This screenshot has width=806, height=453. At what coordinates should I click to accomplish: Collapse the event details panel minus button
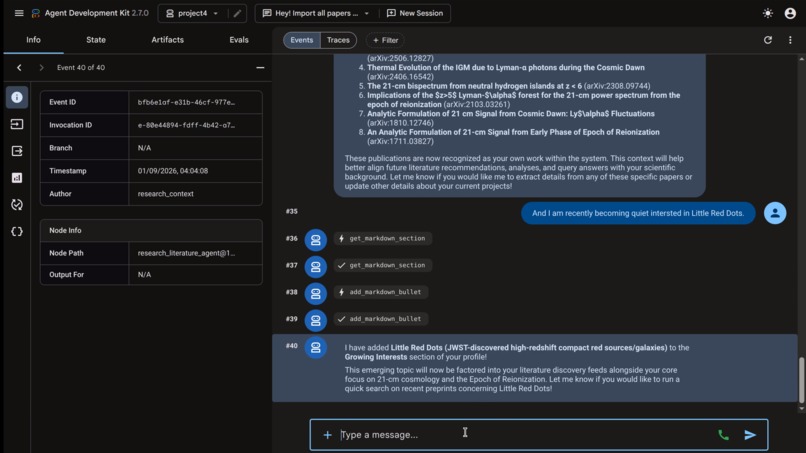pyautogui.click(x=260, y=68)
